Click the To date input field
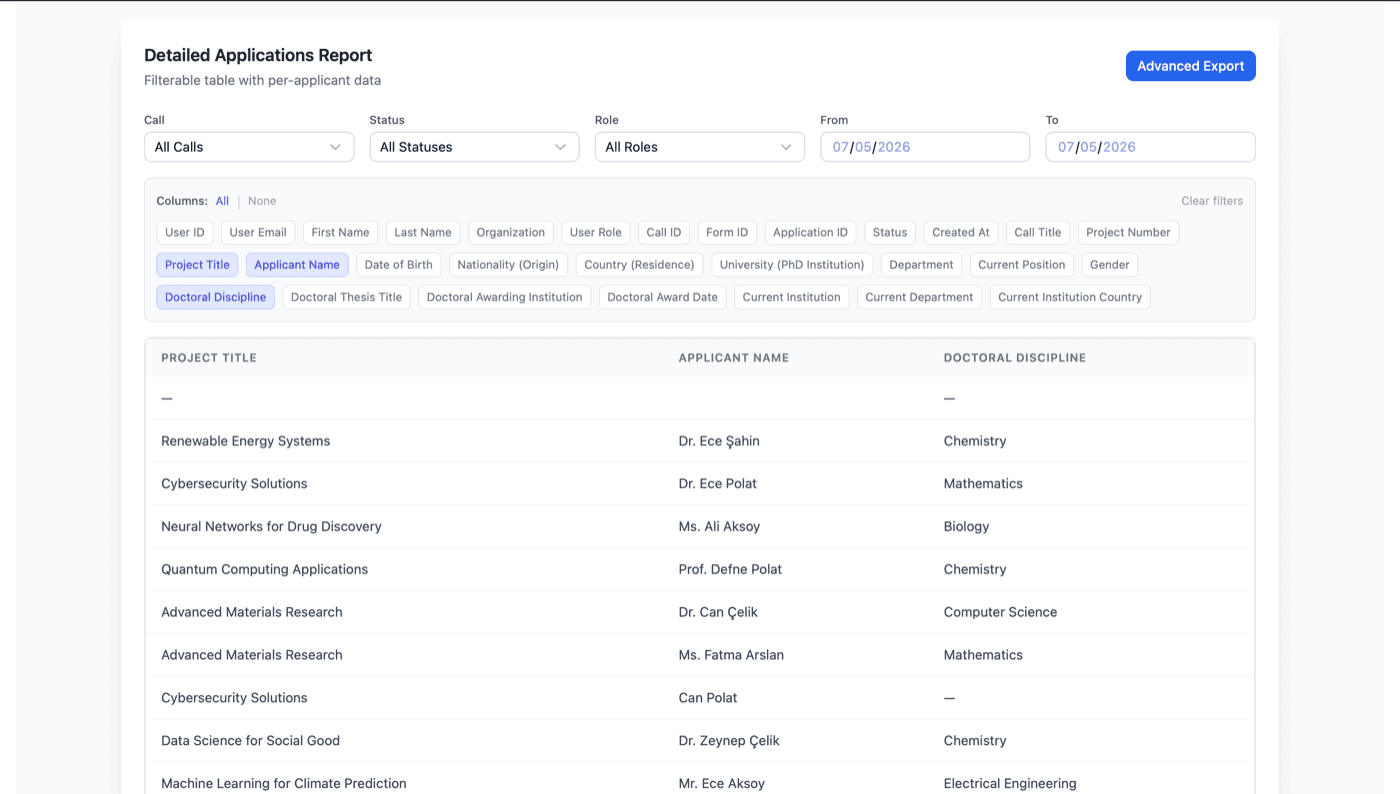 coord(1150,147)
